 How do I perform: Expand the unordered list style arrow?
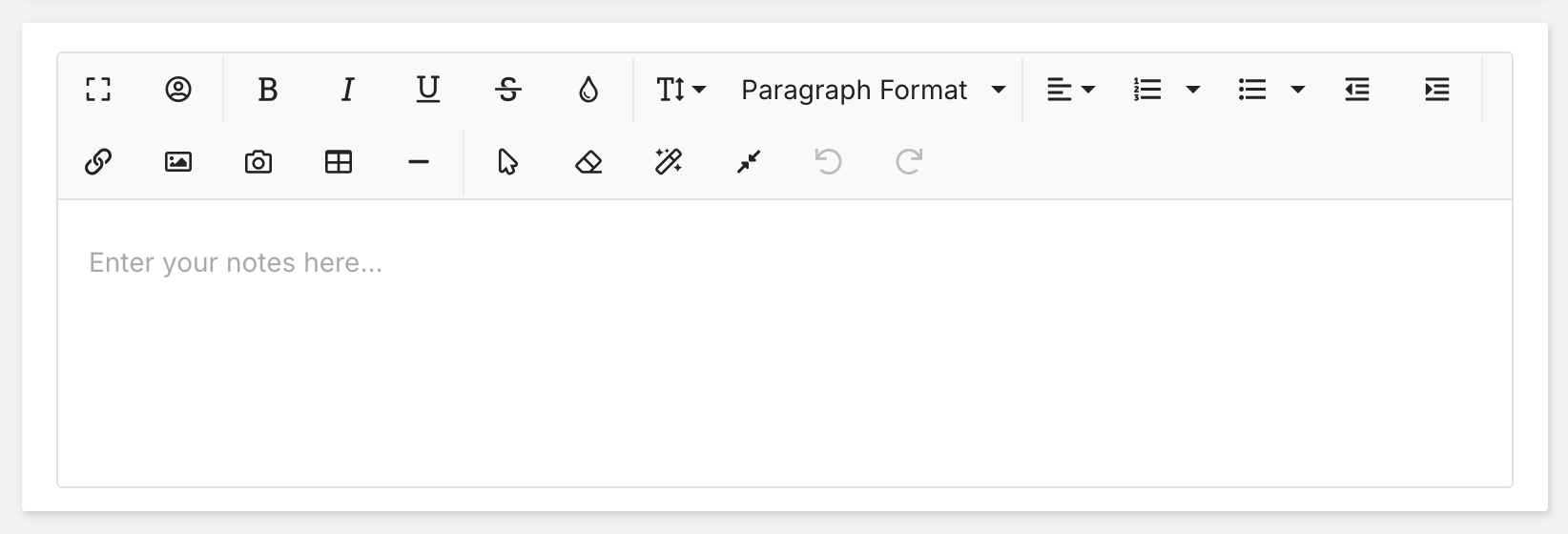click(1297, 90)
